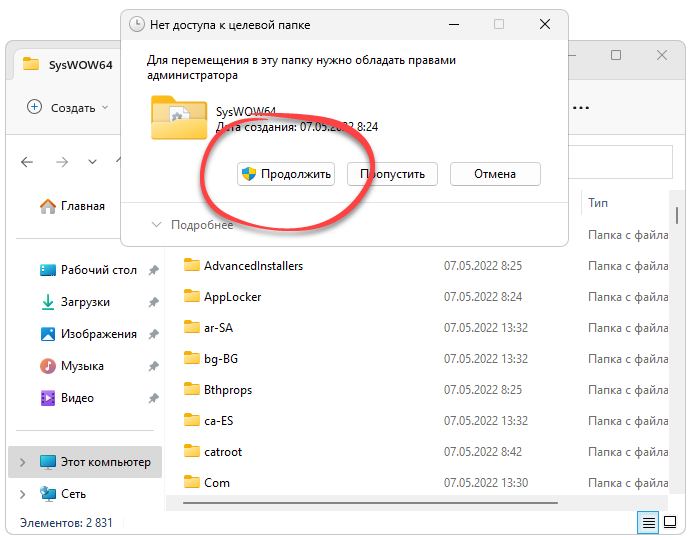Open recent locations dropdown chevron

92,162
